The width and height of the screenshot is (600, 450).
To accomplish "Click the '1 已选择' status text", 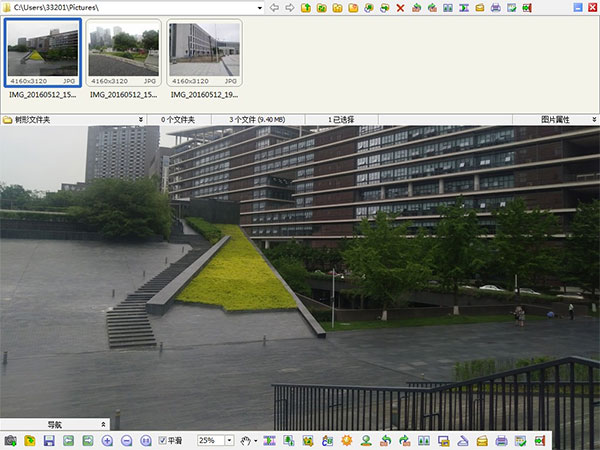I will tap(341, 120).
